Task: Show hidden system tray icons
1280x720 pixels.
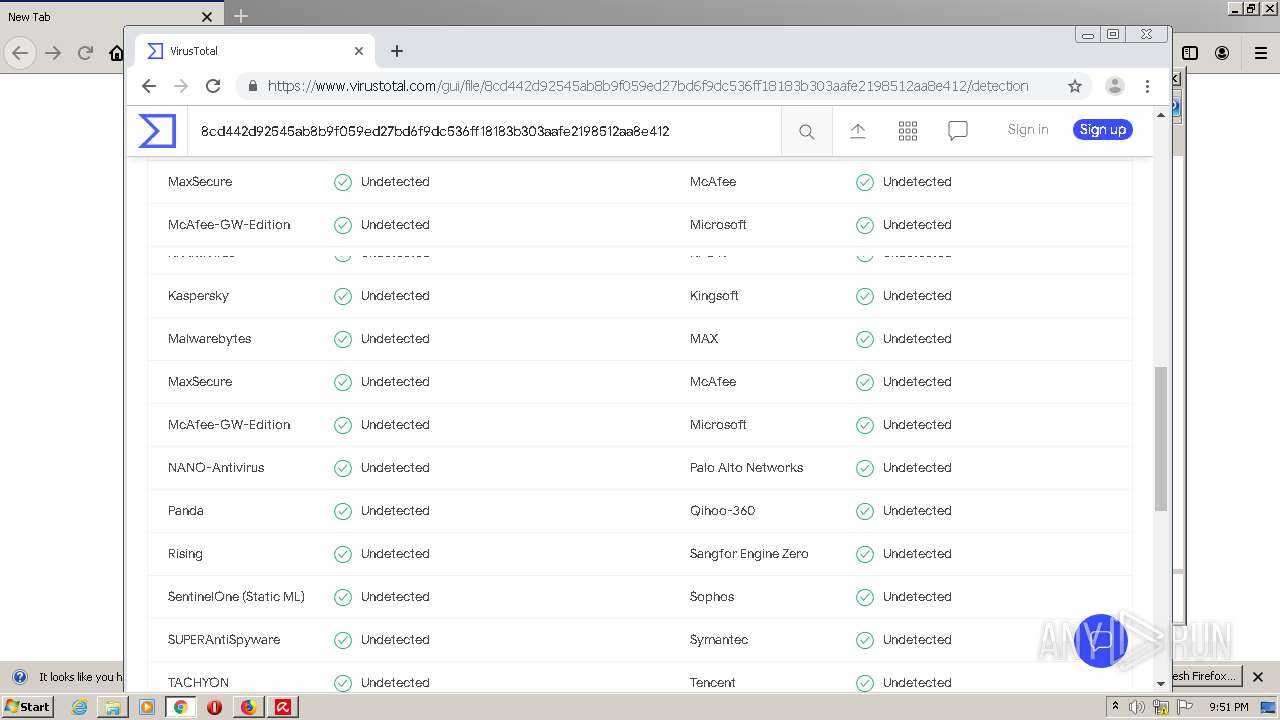Action: [x=1115, y=707]
